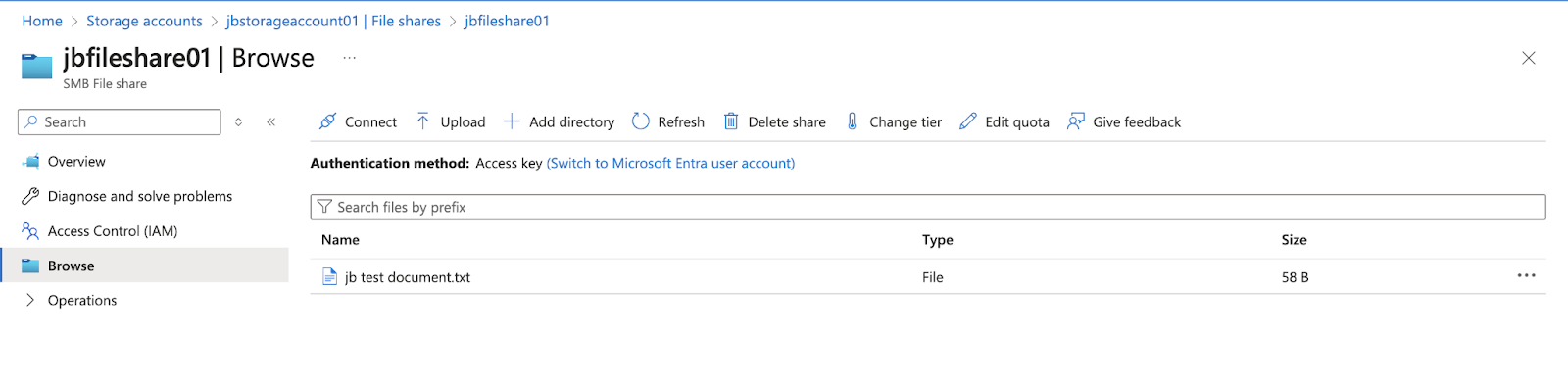Viewport: 1568px width, 387px height.
Task: Open the ellipsis menu beside Browse title
Action: coord(349,58)
